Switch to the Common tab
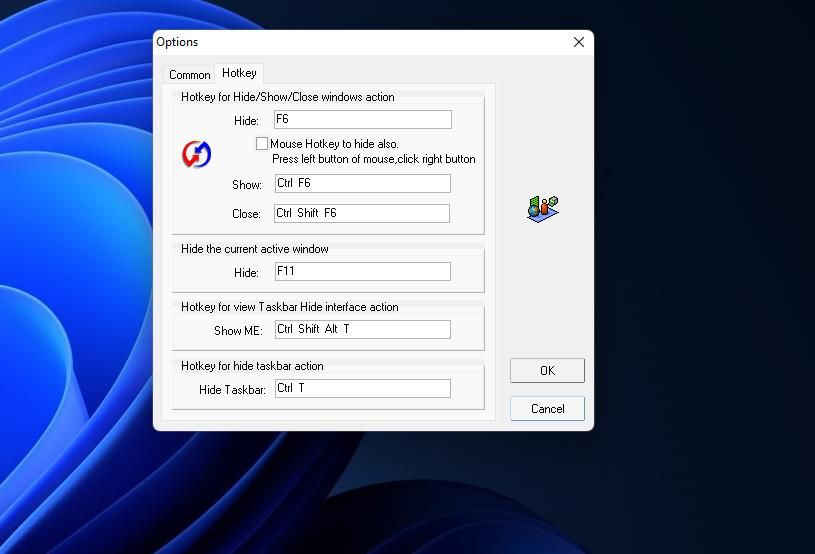815x554 pixels. pyautogui.click(x=189, y=75)
